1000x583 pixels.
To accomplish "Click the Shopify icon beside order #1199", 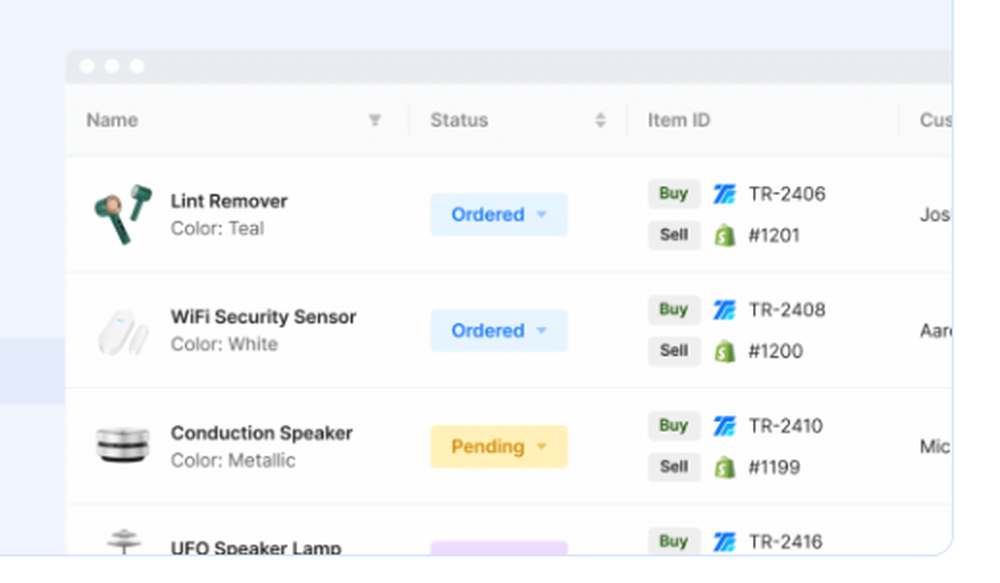I will click(x=724, y=468).
